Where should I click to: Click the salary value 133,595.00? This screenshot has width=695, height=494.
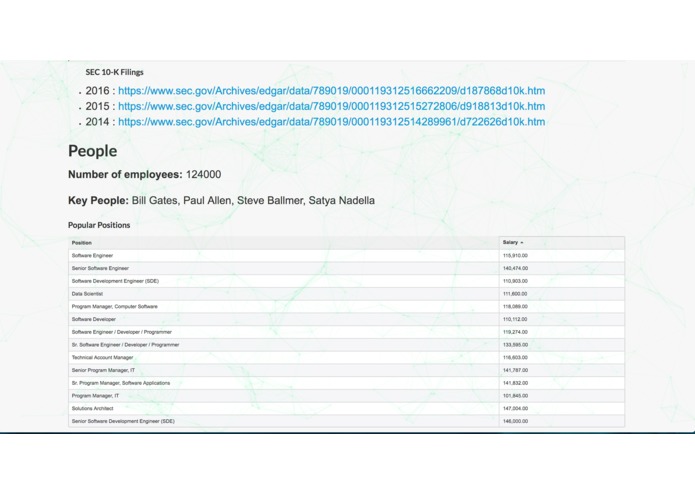[515, 345]
